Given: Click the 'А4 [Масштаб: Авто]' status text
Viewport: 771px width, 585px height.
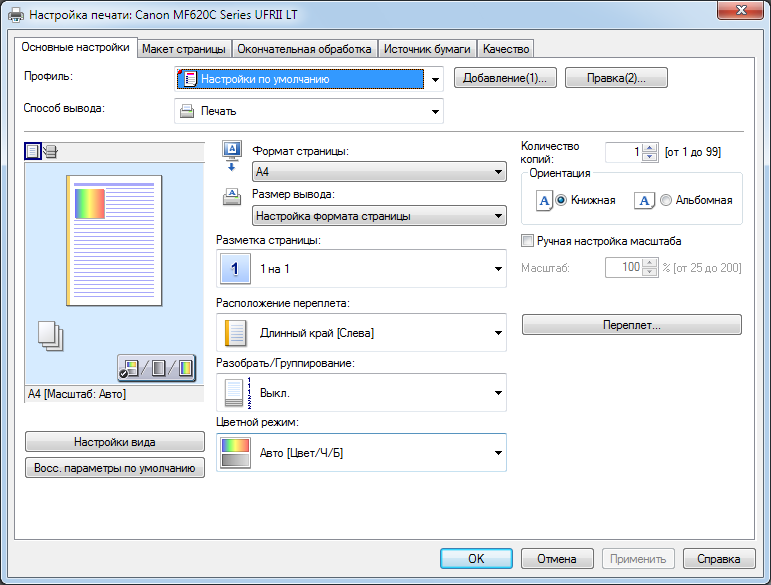Looking at the screenshot, I should [x=77, y=394].
